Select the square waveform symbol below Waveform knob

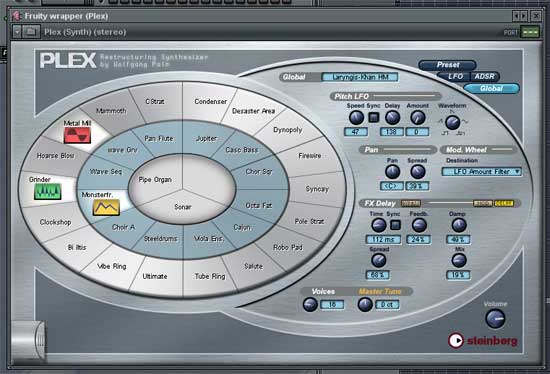point(445,133)
